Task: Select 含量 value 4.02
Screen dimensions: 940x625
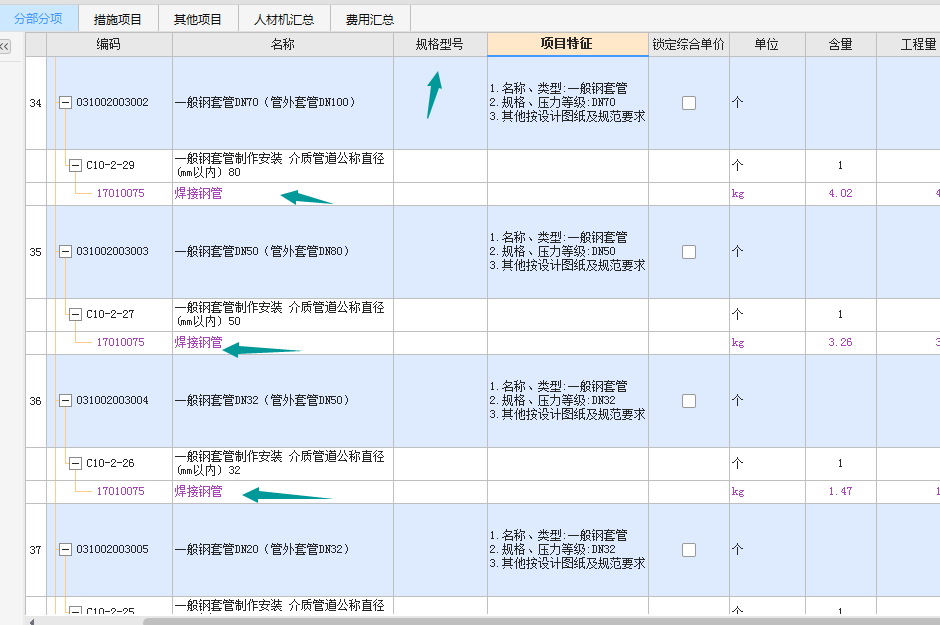Action: tap(840, 194)
